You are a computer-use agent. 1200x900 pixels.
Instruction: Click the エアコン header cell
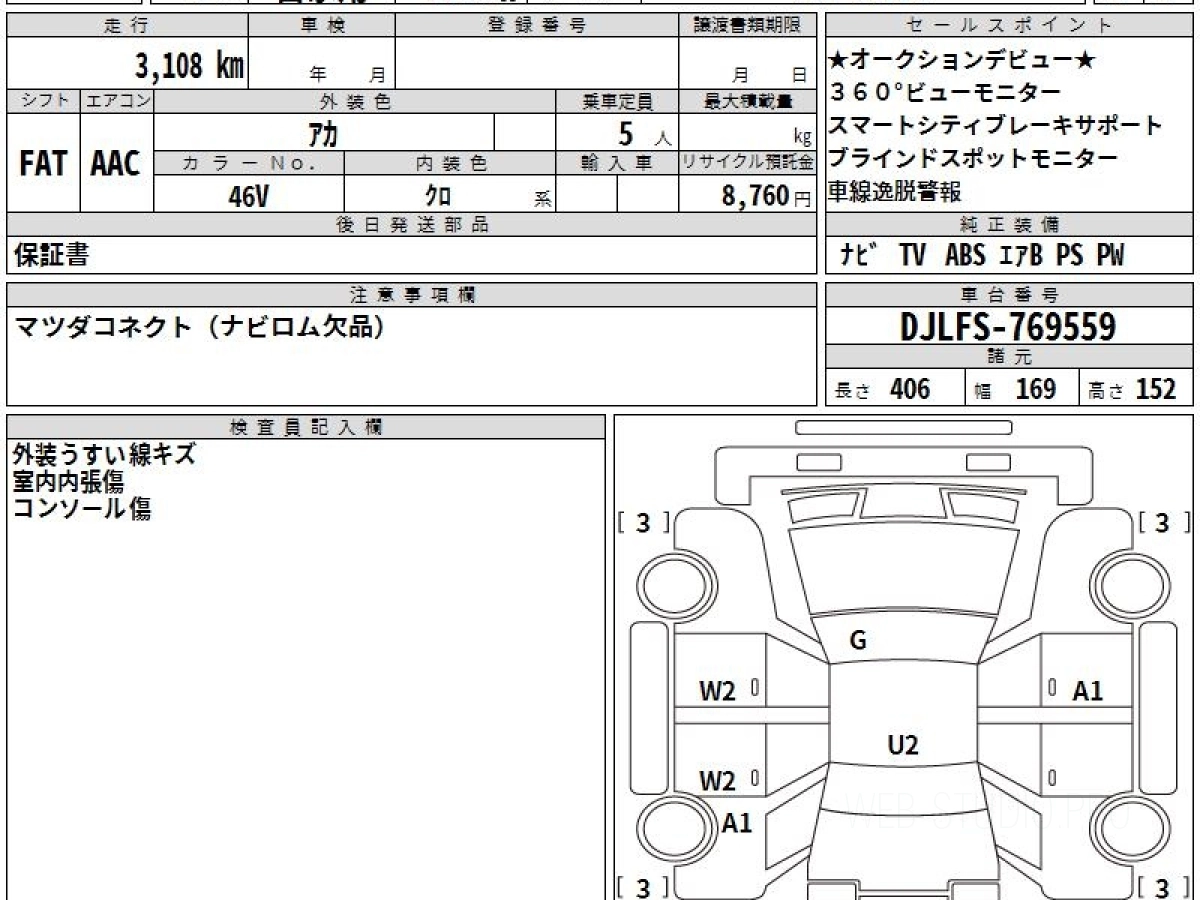point(117,101)
